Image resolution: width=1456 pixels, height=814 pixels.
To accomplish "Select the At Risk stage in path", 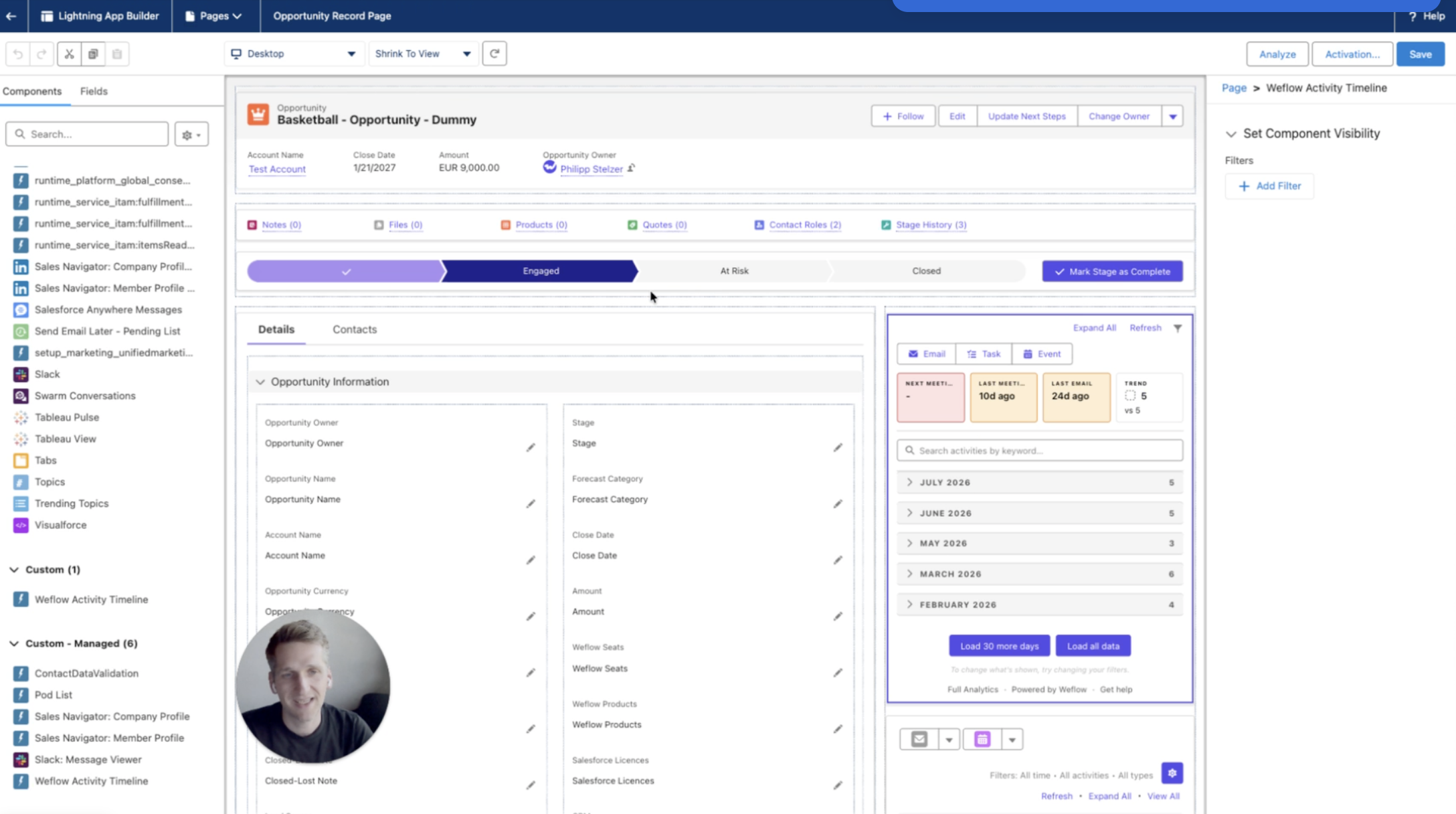I will [734, 271].
